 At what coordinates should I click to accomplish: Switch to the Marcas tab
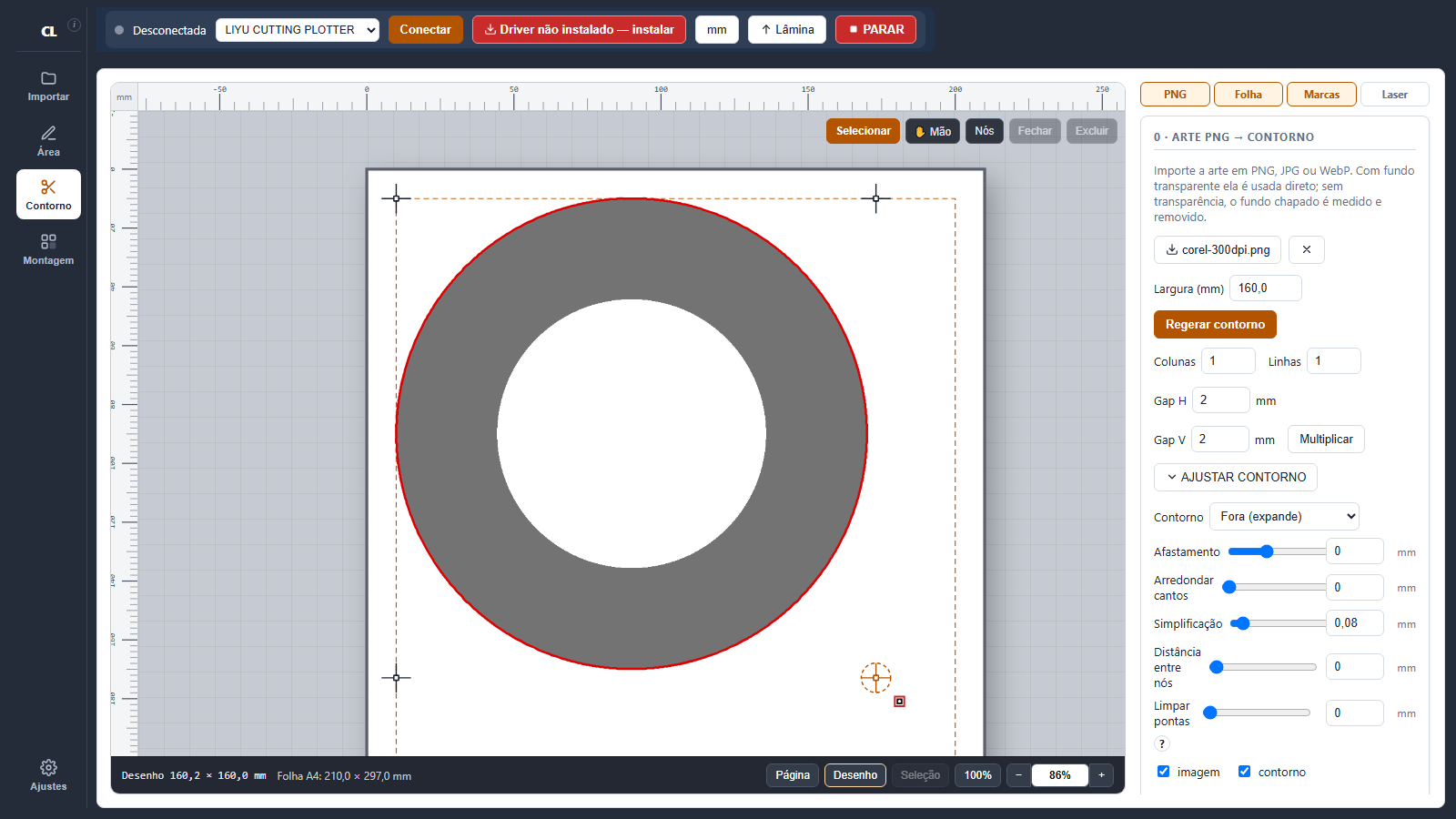coord(1321,94)
